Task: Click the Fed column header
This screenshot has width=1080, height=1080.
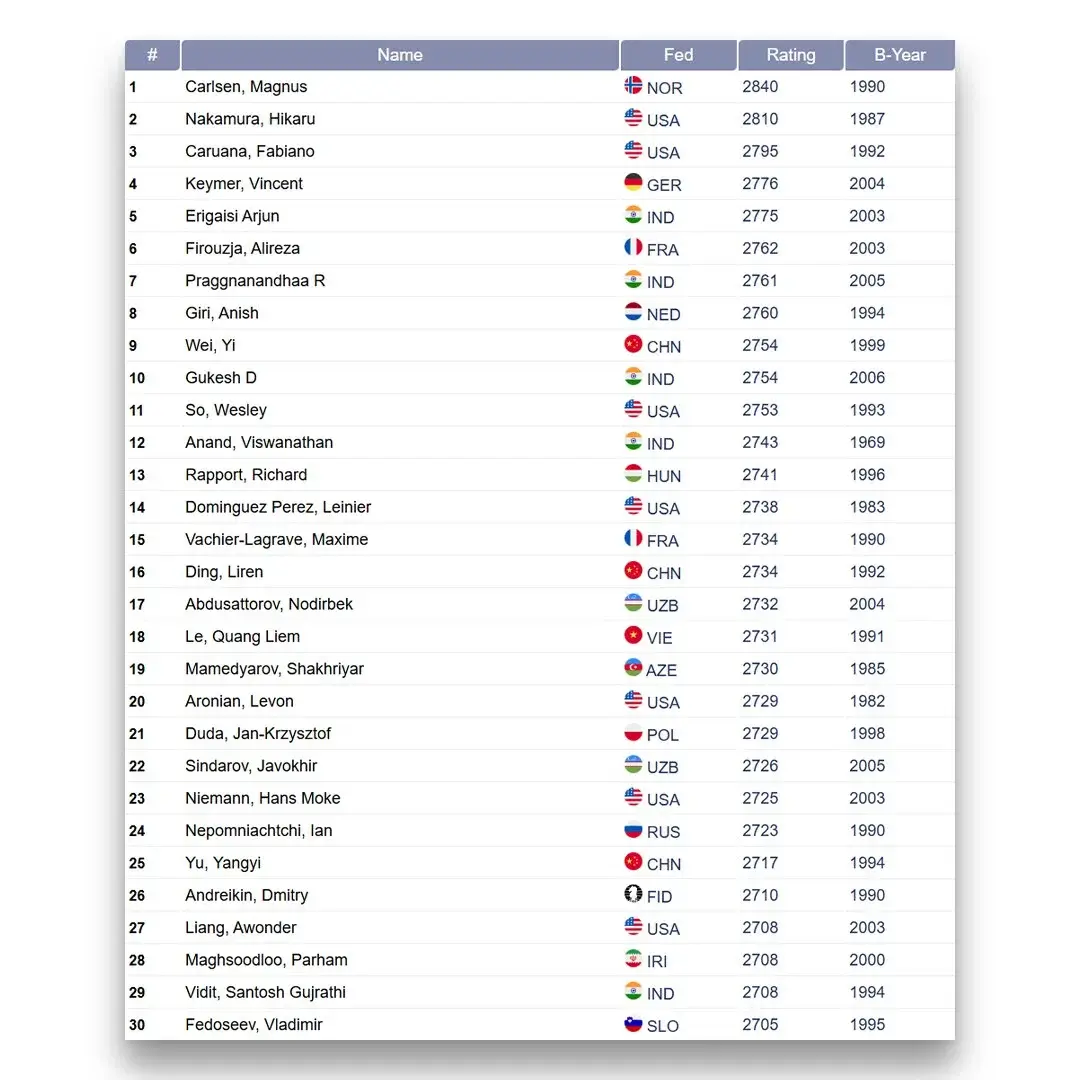Action: [x=678, y=55]
